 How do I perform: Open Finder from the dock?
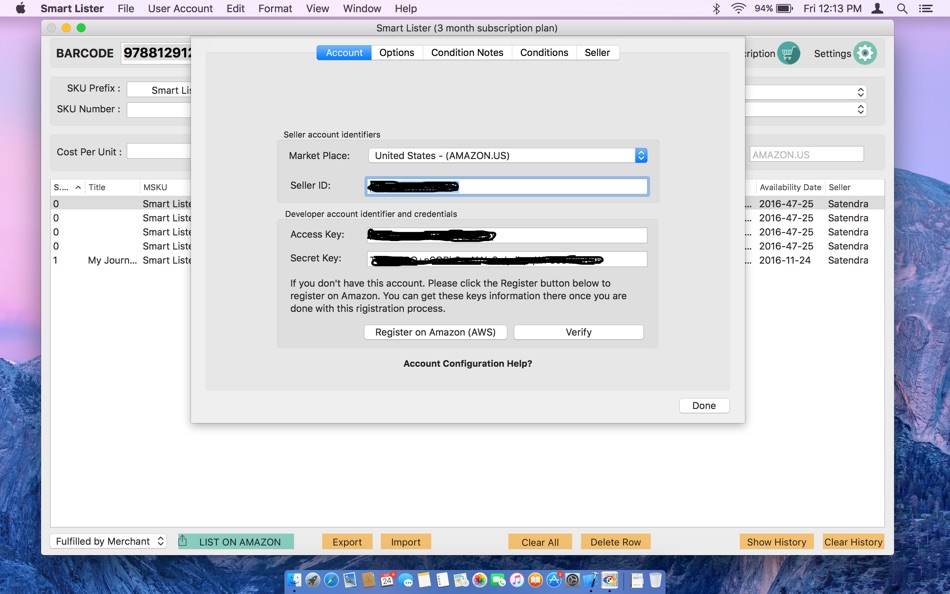294,580
